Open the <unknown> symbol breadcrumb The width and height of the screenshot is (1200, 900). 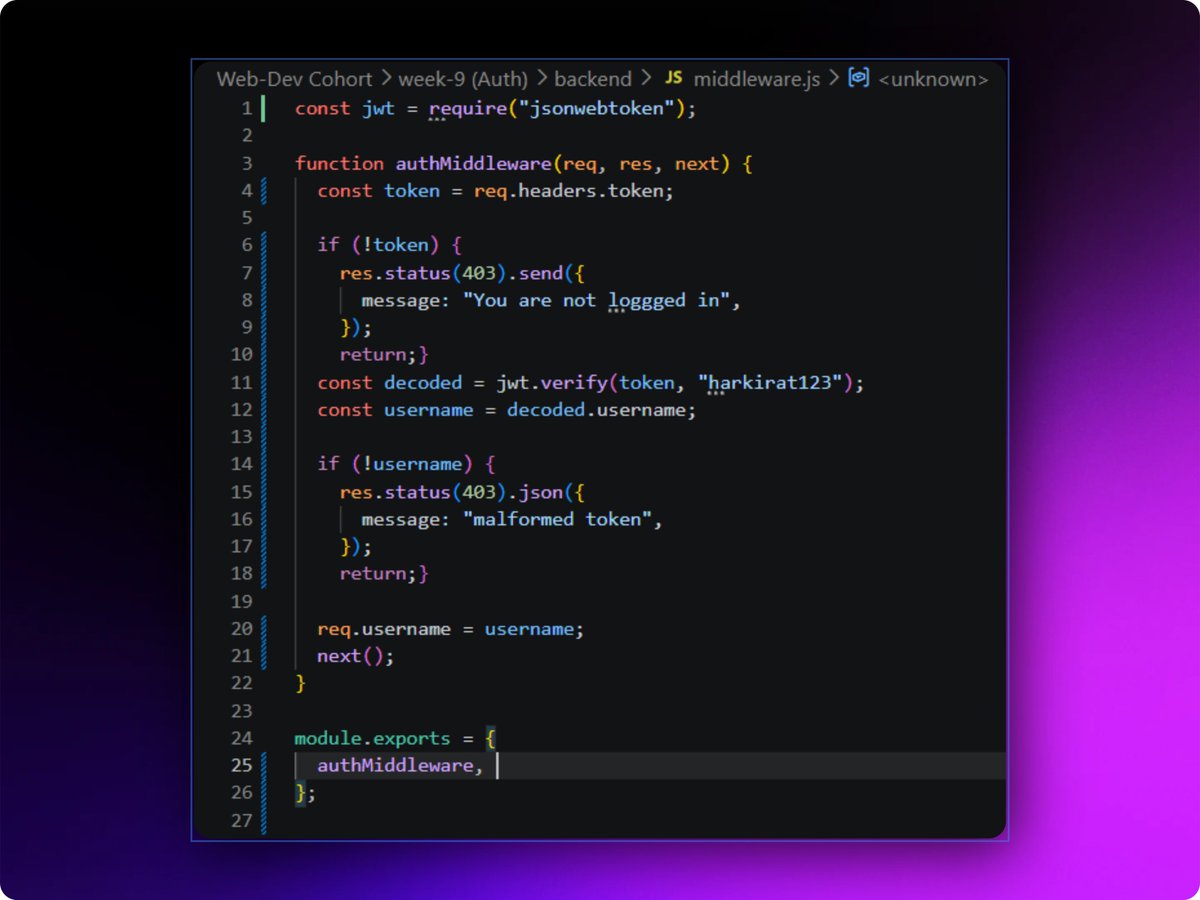(x=933, y=80)
